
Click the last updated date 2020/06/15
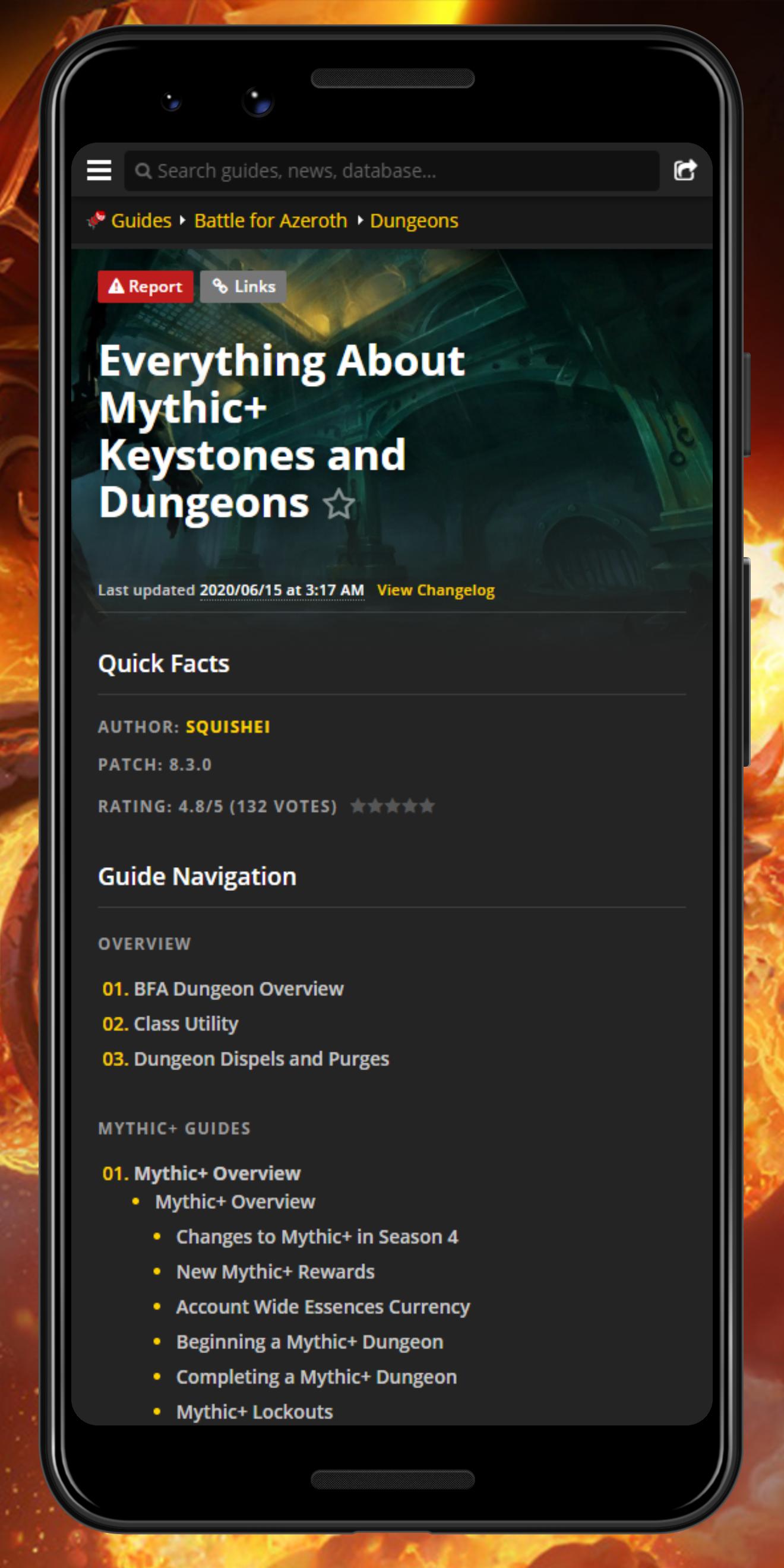pos(282,590)
